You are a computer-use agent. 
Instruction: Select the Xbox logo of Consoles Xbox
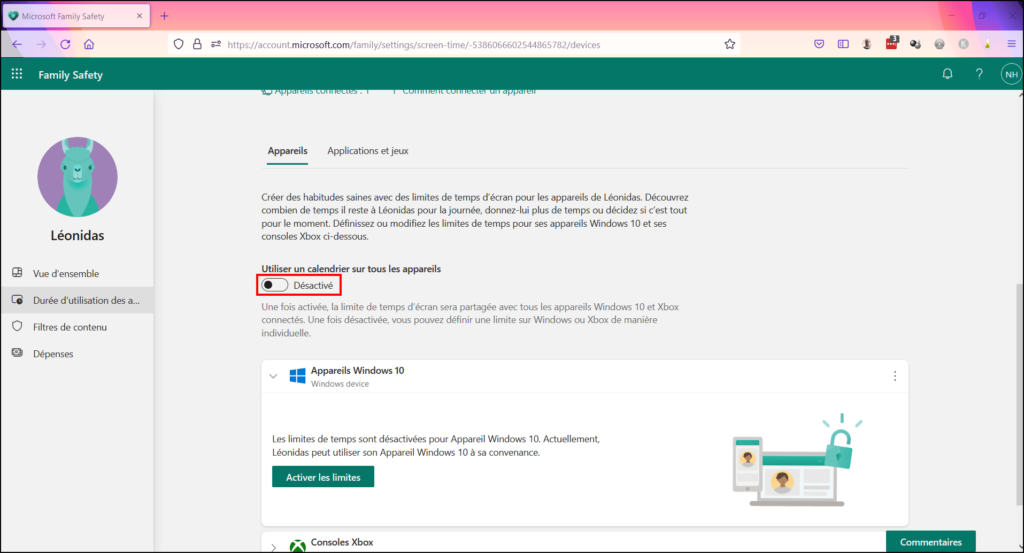[x=298, y=545]
